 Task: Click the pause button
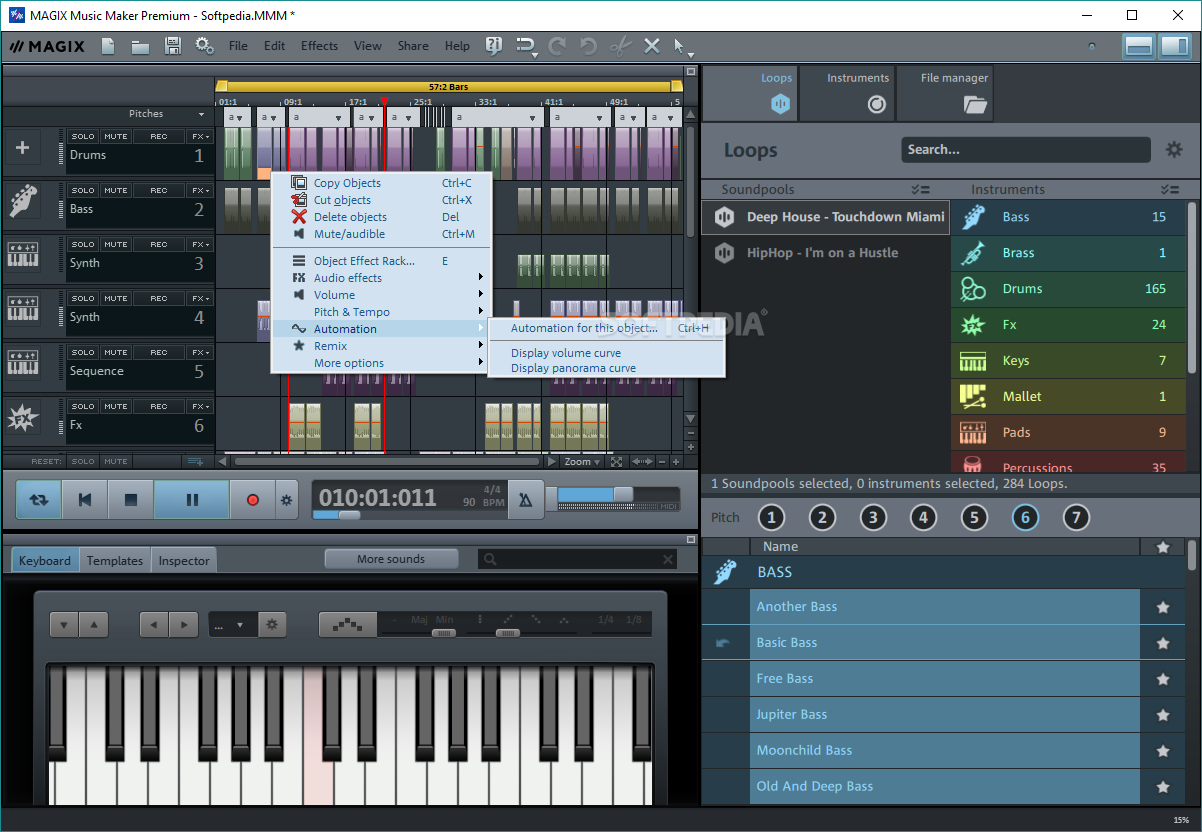tap(192, 499)
